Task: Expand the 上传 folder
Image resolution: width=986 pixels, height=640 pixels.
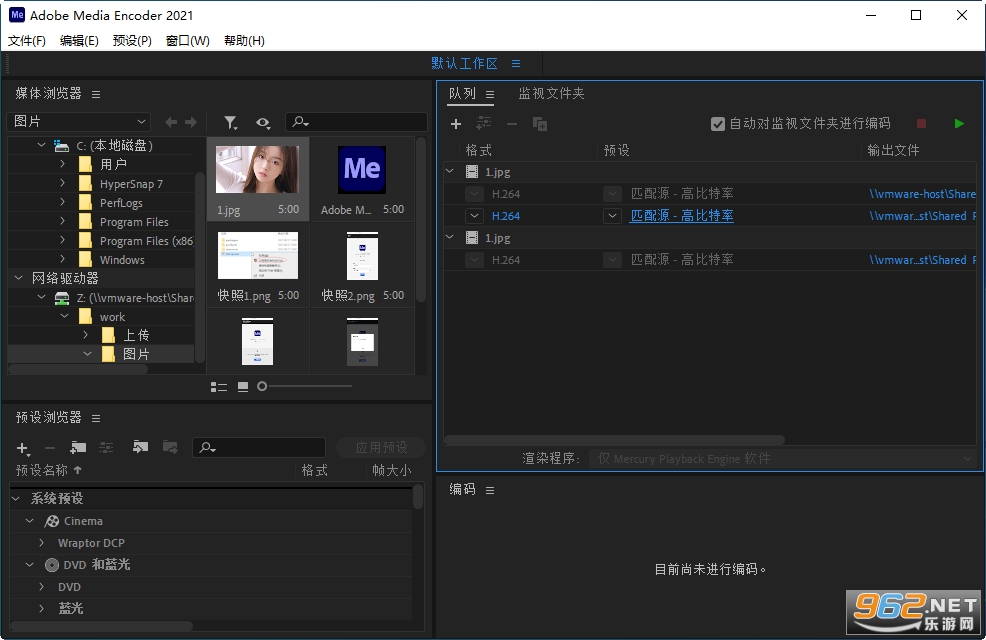Action: pyautogui.click(x=86, y=335)
